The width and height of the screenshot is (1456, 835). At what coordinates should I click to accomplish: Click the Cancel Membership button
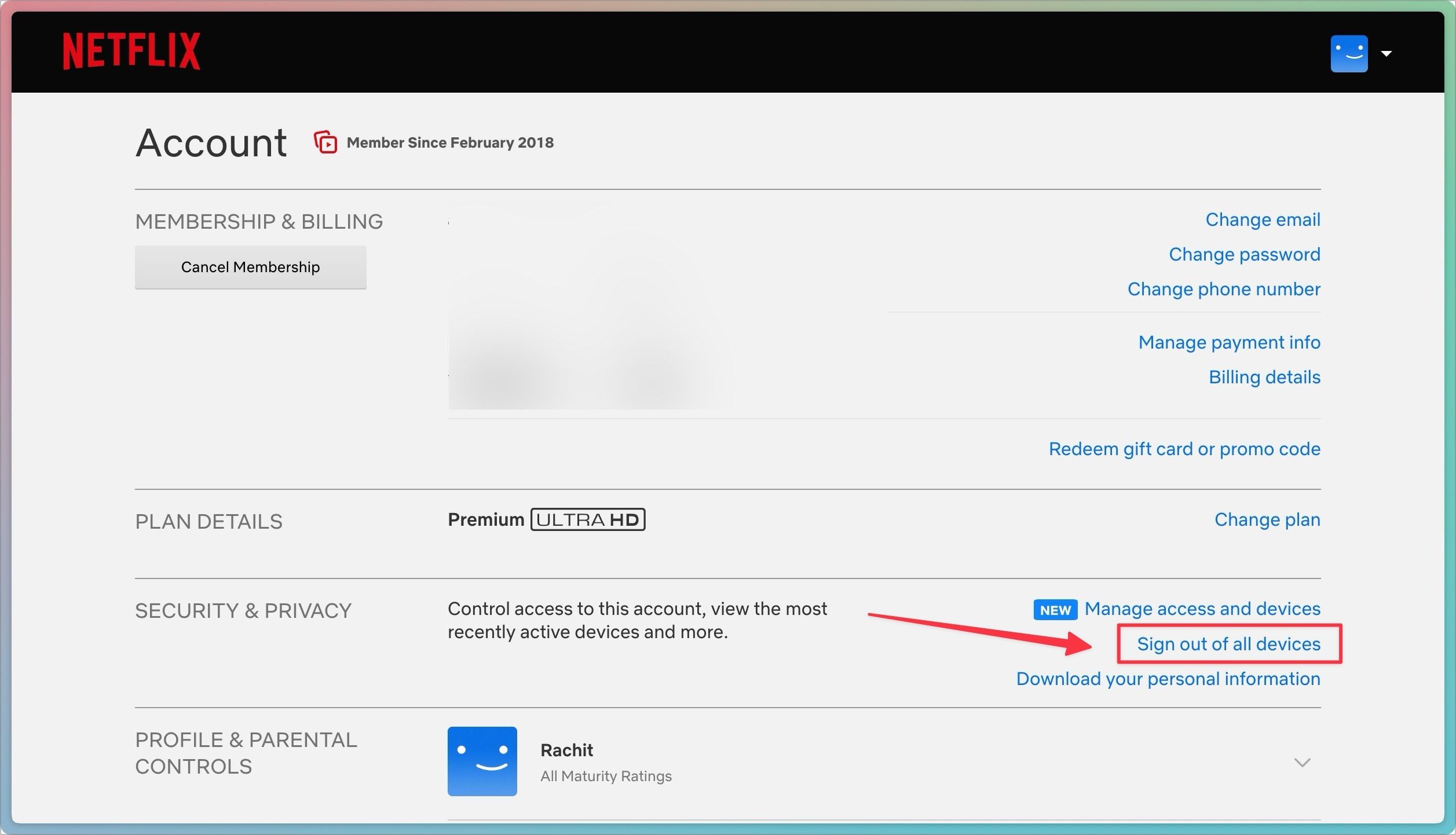coord(250,267)
